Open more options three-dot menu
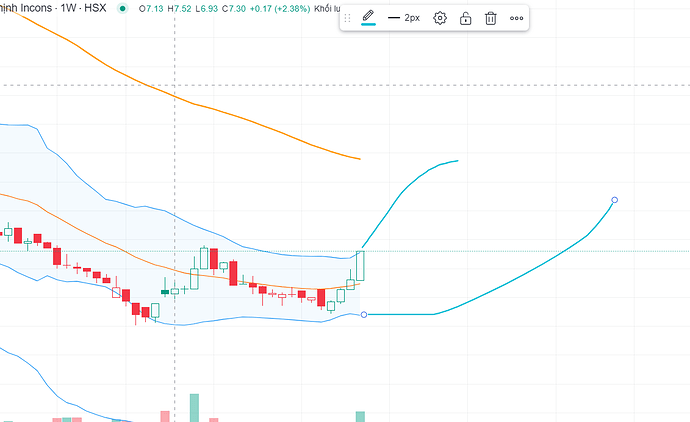690x422 pixels. pyautogui.click(x=516, y=18)
